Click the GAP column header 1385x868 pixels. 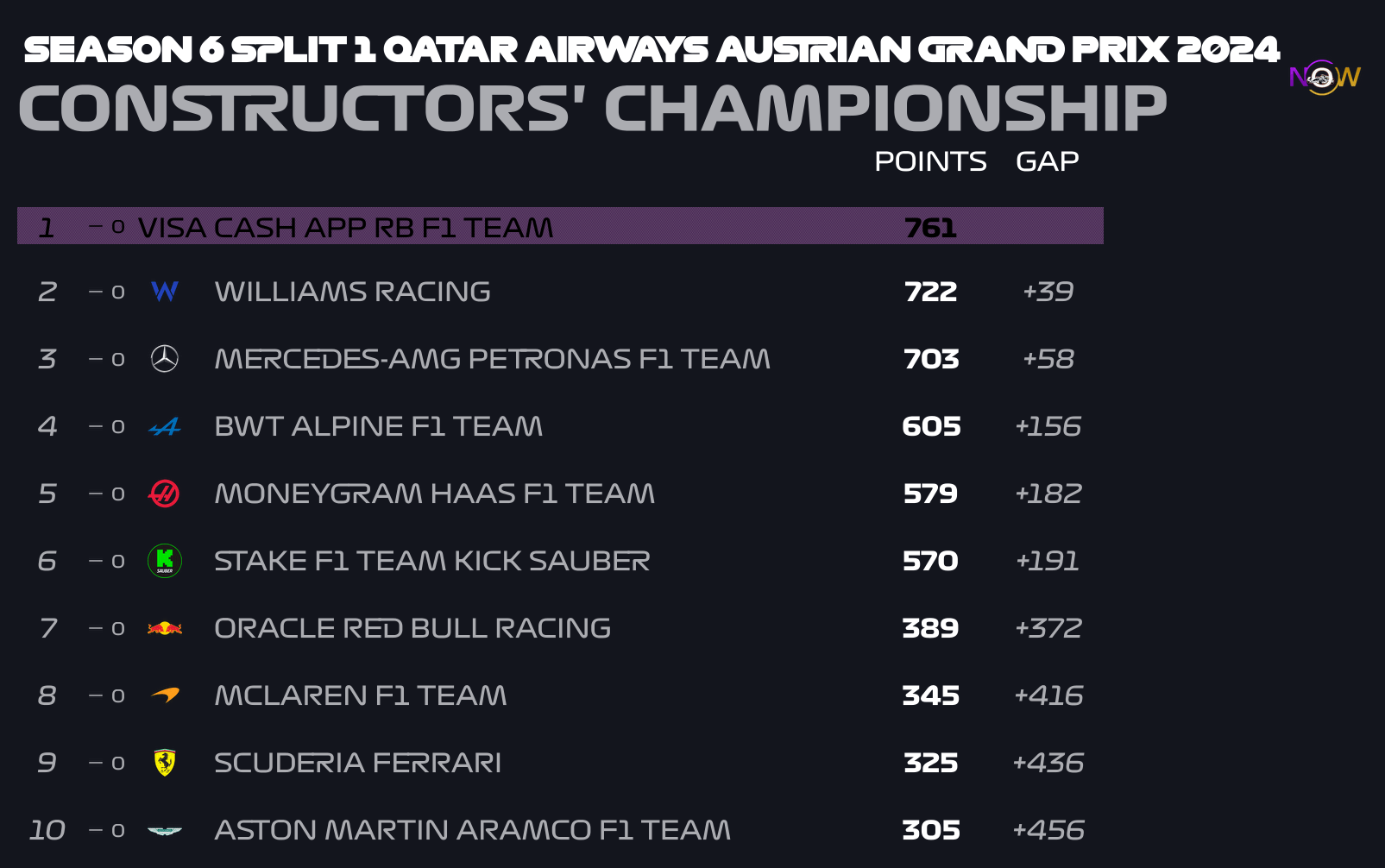pos(1048,161)
